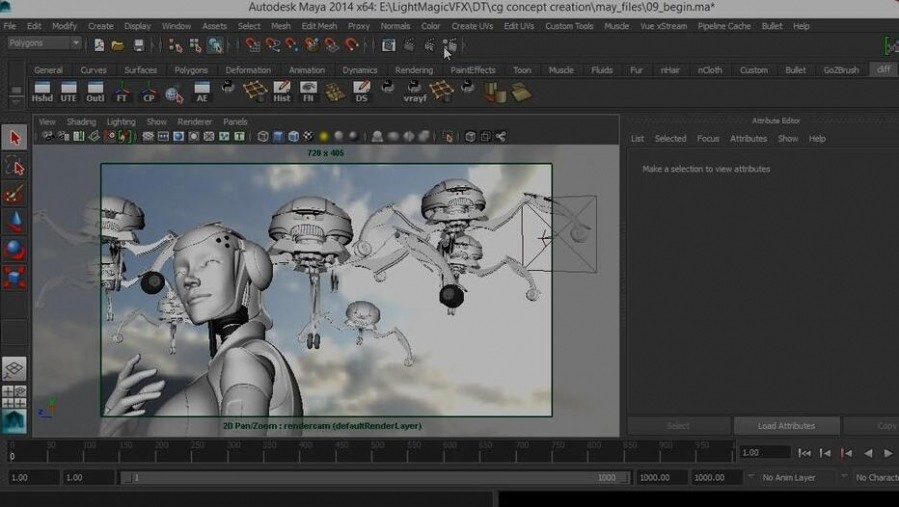The width and height of the screenshot is (899, 507).
Task: Click the Save Scene disk icon
Action: click(x=138, y=45)
